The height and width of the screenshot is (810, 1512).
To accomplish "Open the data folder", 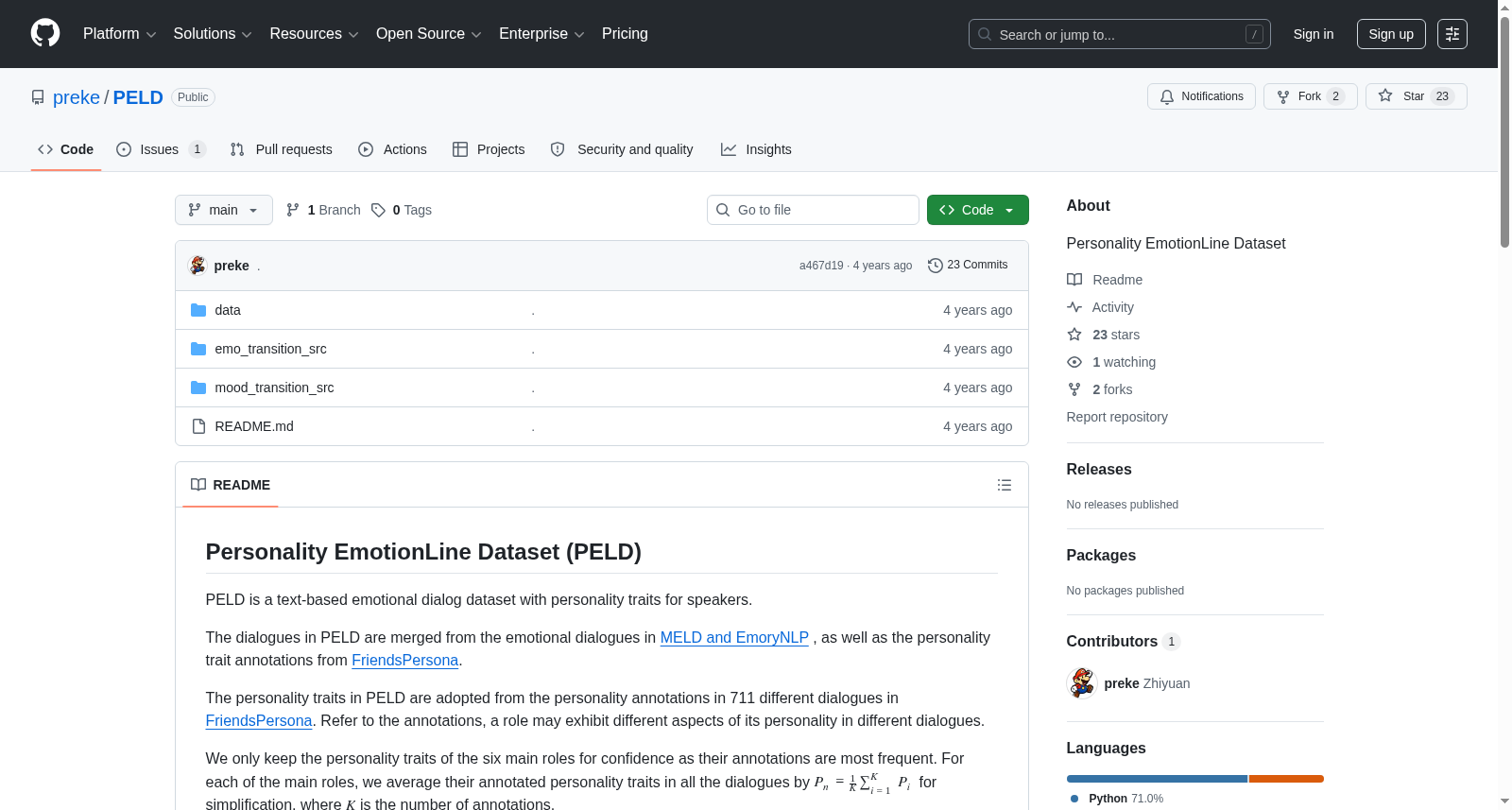I will [228, 310].
